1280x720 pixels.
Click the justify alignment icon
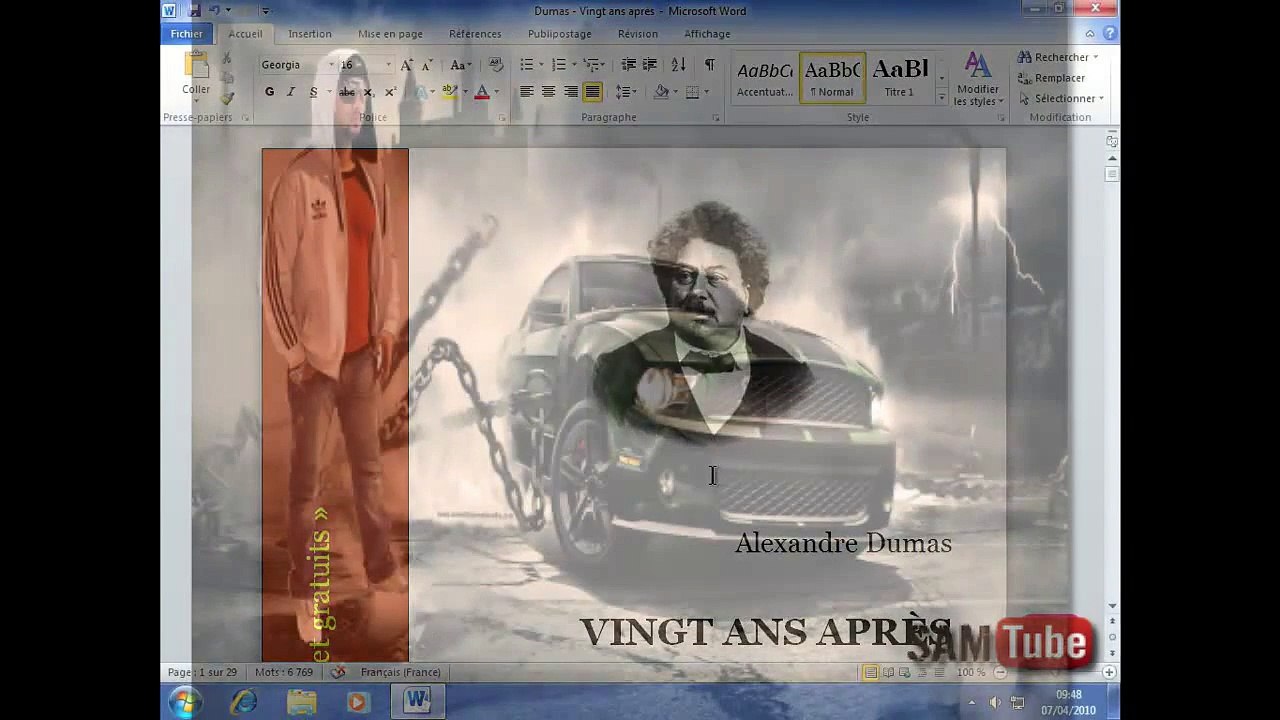tap(592, 92)
